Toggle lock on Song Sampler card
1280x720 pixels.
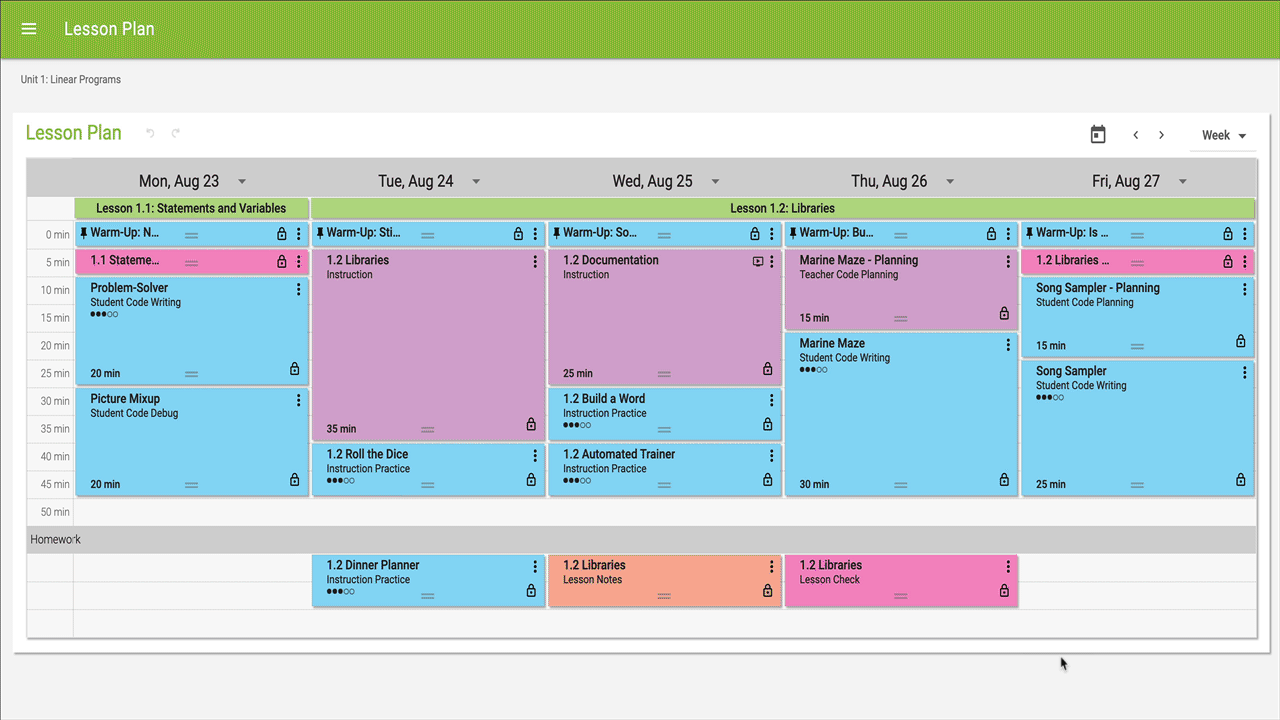[x=1241, y=480]
